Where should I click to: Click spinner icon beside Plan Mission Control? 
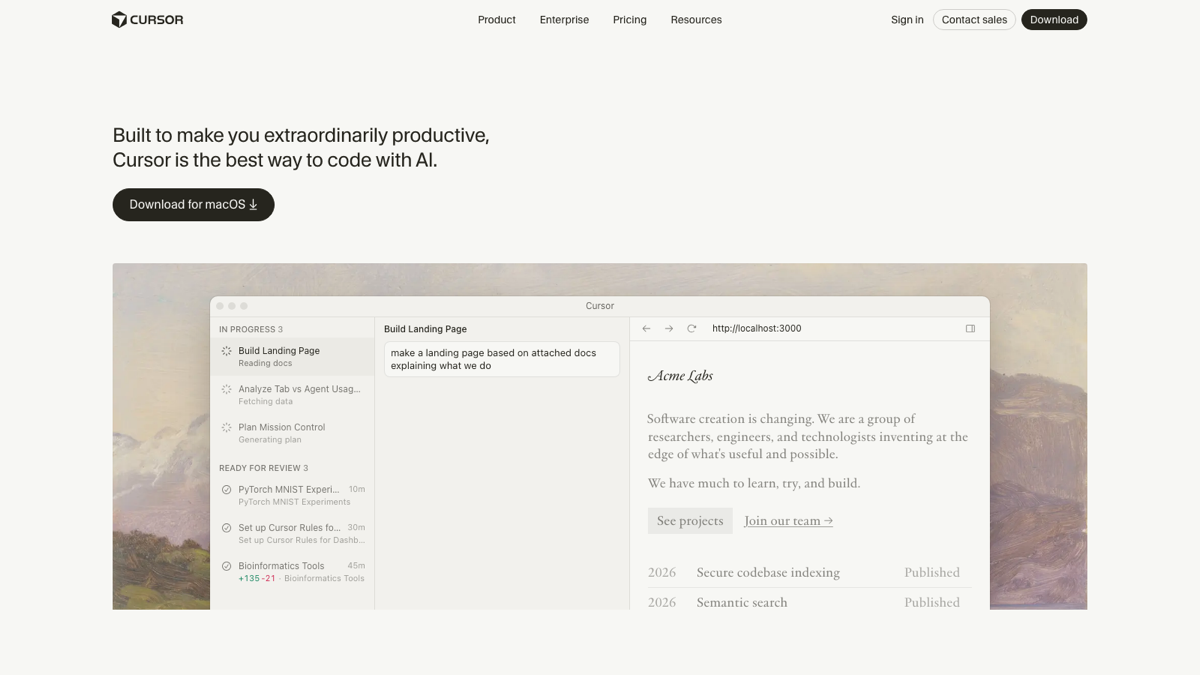click(226, 427)
